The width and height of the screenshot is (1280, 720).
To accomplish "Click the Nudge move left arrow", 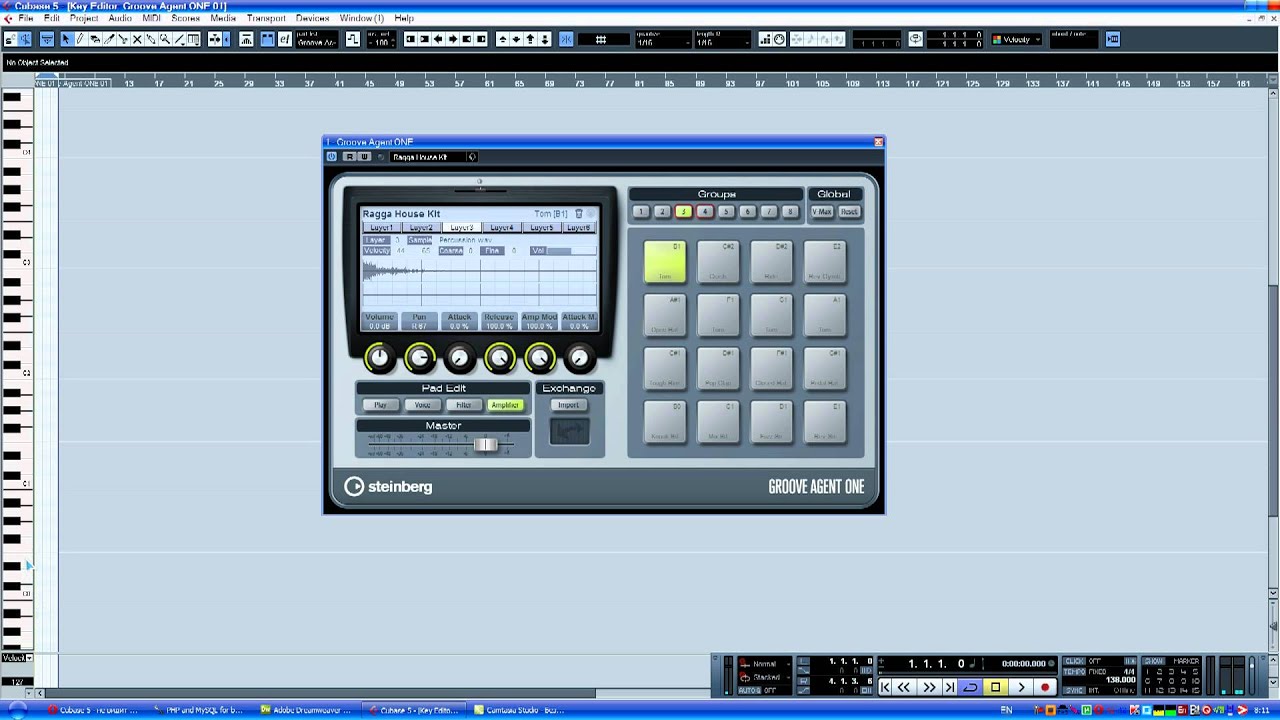I will coord(438,39).
